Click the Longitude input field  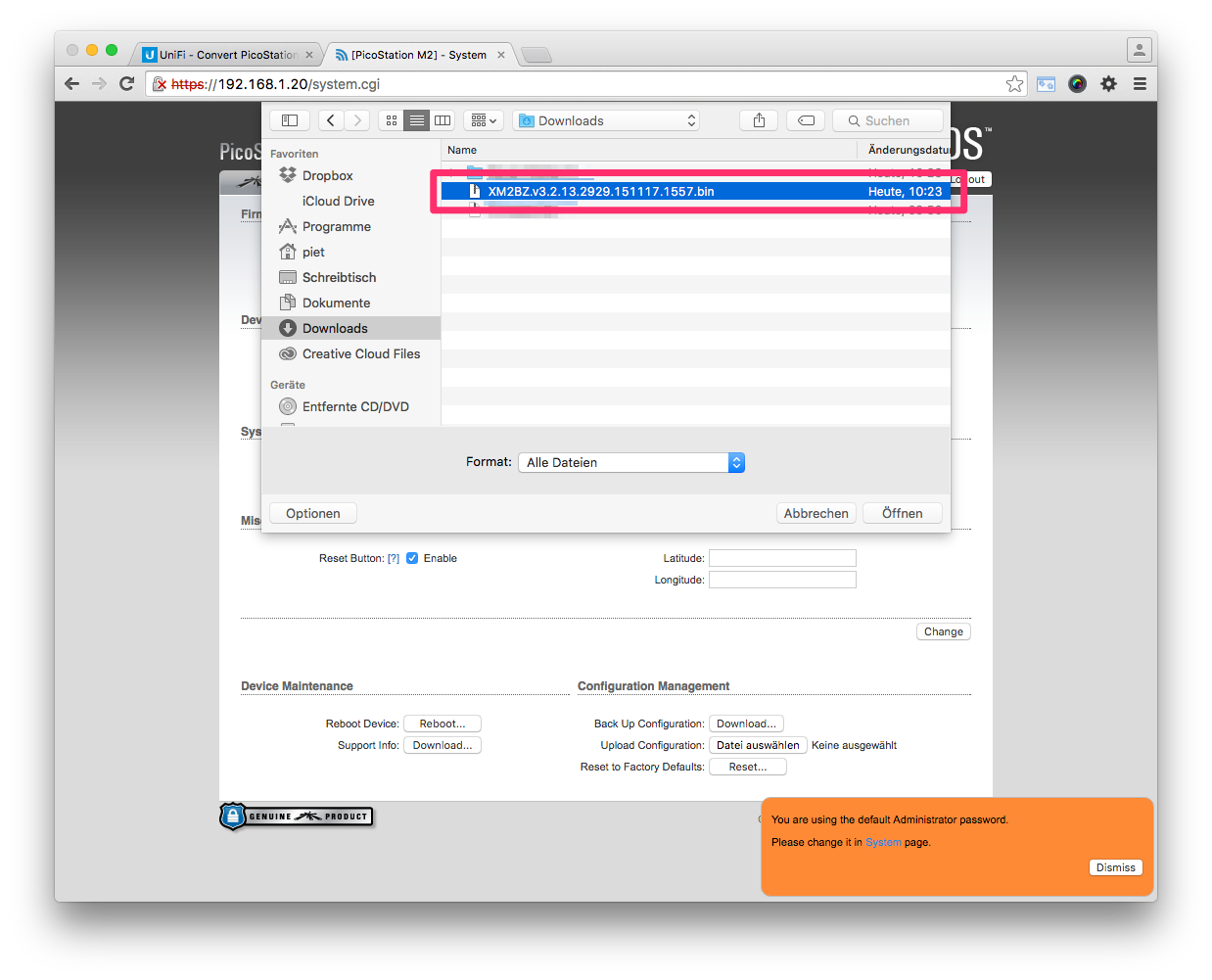tap(782, 580)
